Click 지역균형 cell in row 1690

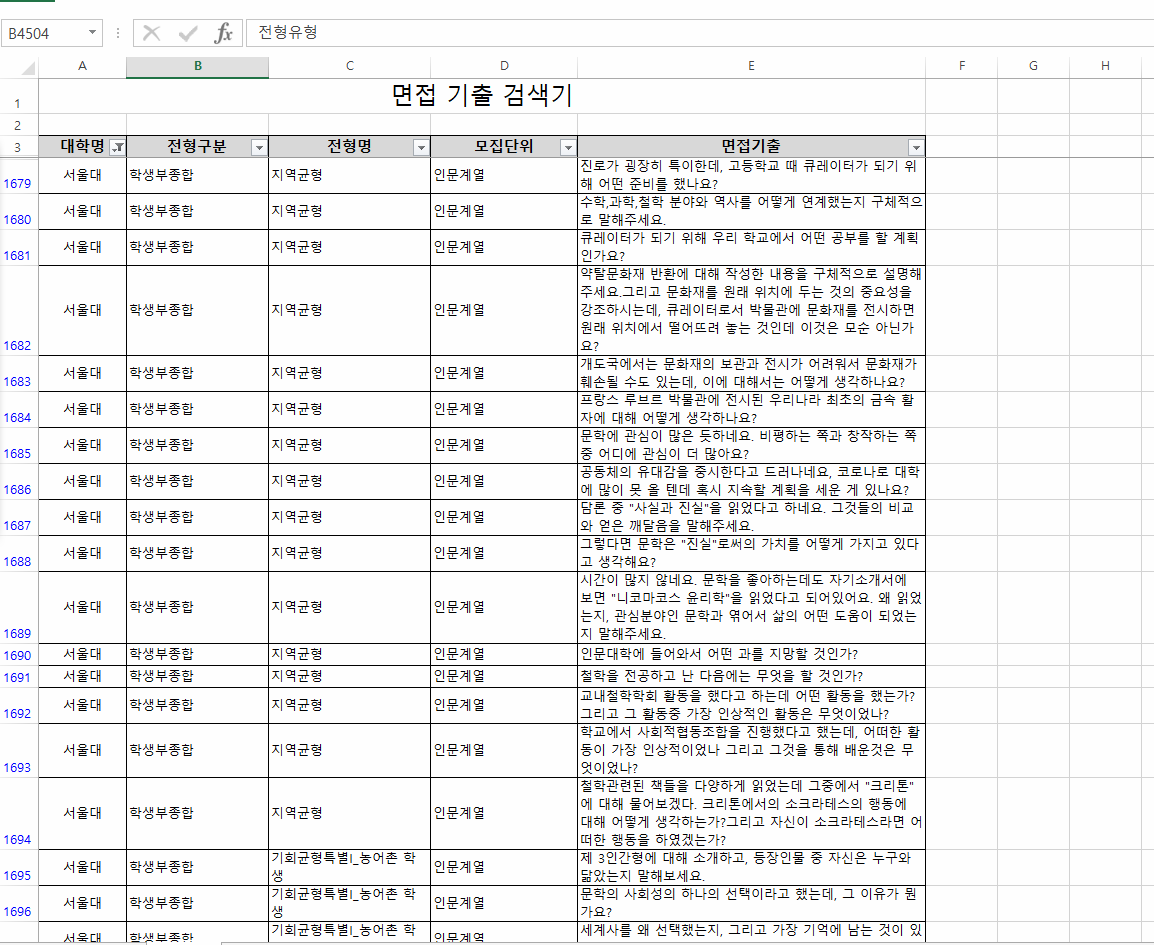pyautogui.click(x=350, y=654)
